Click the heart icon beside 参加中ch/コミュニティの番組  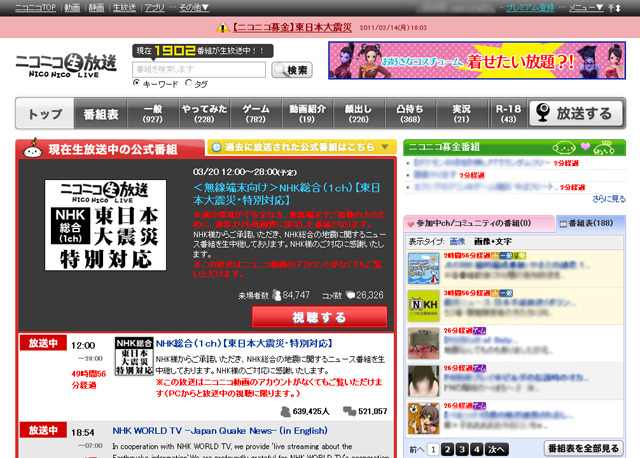(410, 224)
